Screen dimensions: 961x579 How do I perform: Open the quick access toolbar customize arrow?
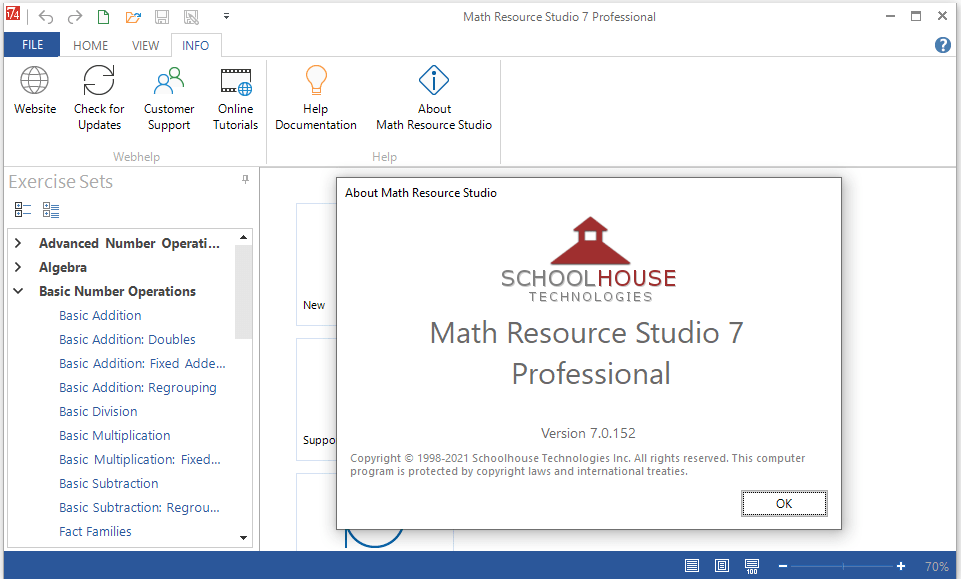226,17
